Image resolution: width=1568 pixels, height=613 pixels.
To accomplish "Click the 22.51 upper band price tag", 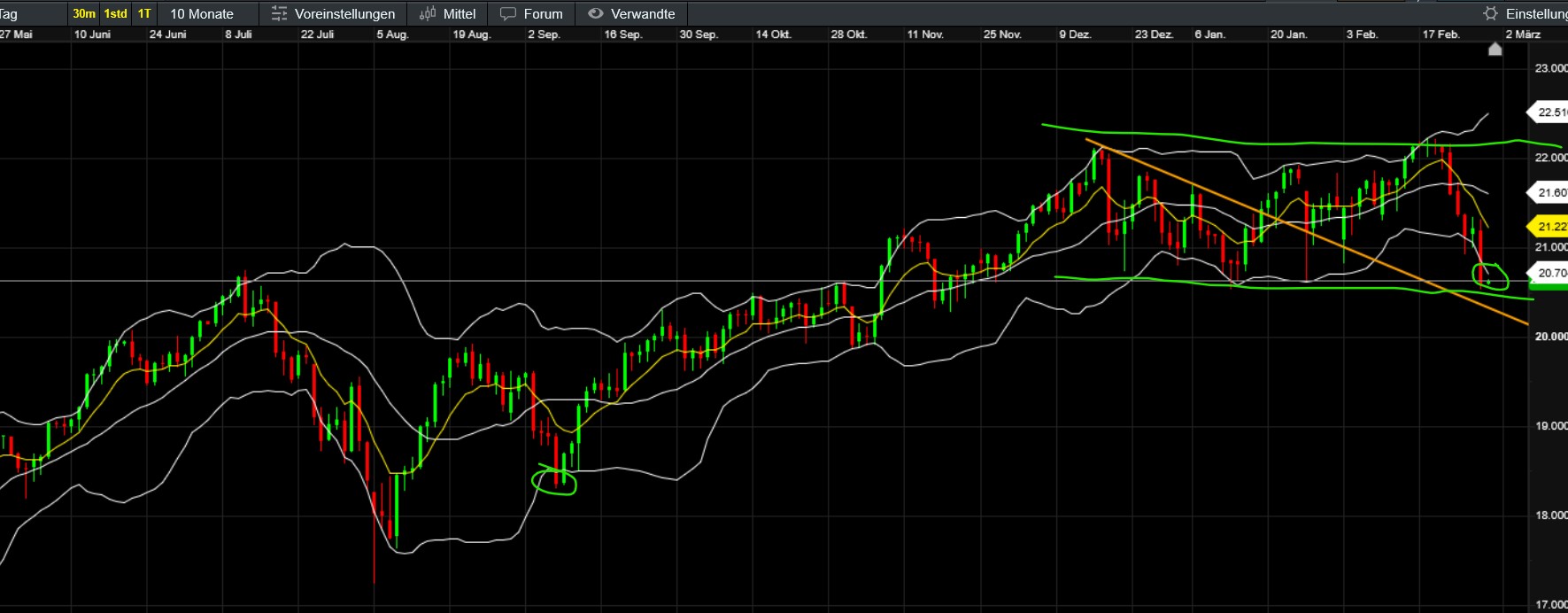I will [1549, 113].
